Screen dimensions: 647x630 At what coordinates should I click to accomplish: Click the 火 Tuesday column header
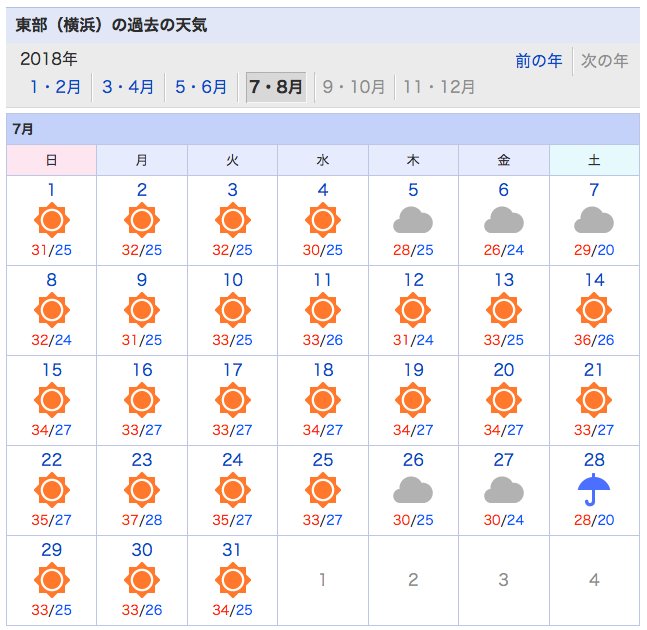coord(233,160)
